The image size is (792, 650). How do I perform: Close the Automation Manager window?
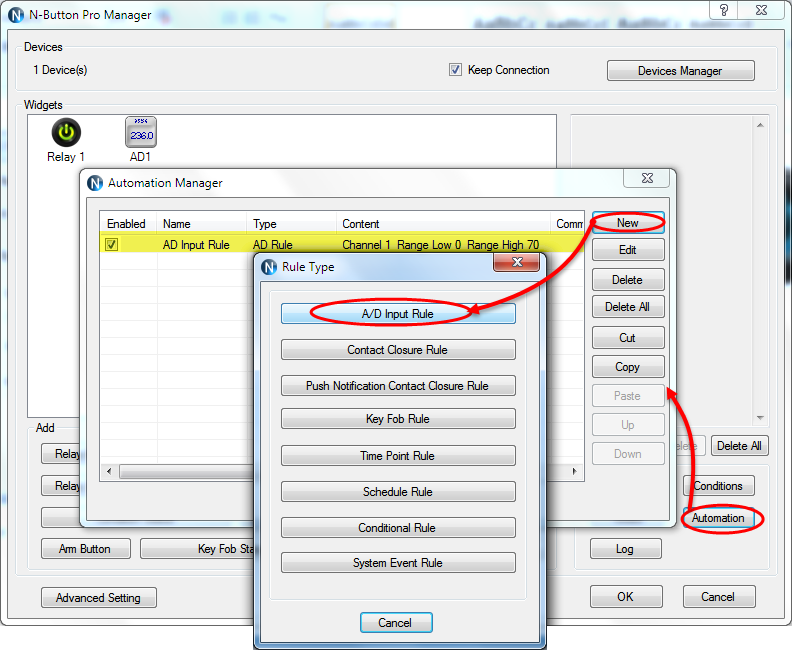coord(647,178)
